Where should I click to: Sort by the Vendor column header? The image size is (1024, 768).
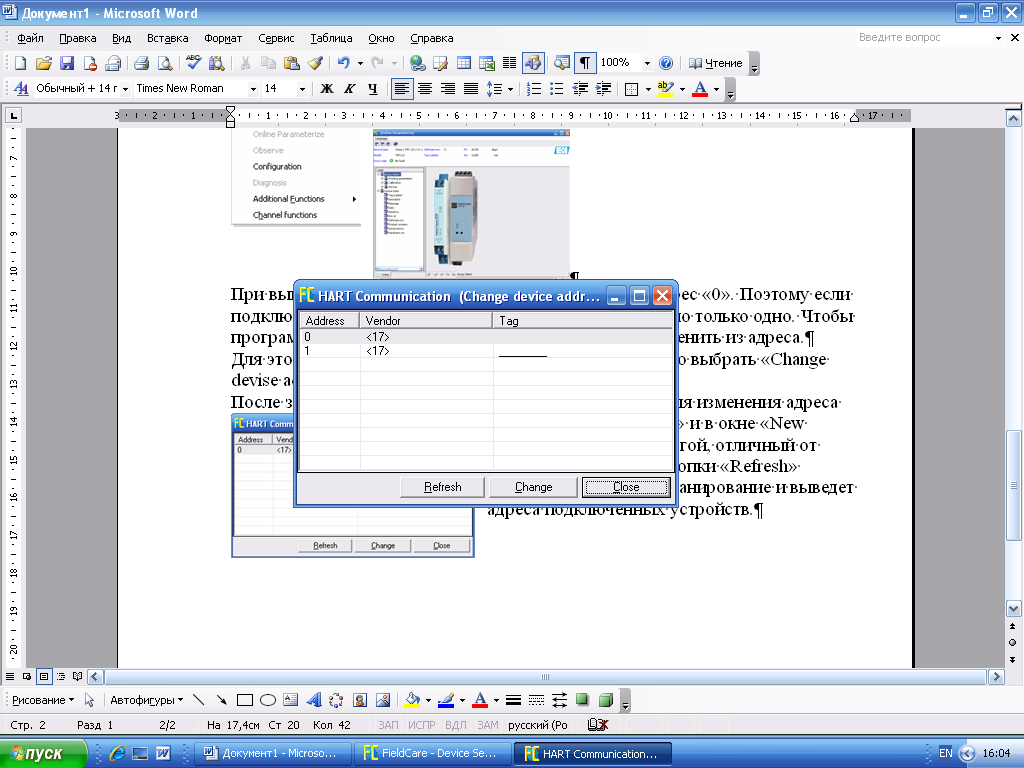[x=426, y=321]
